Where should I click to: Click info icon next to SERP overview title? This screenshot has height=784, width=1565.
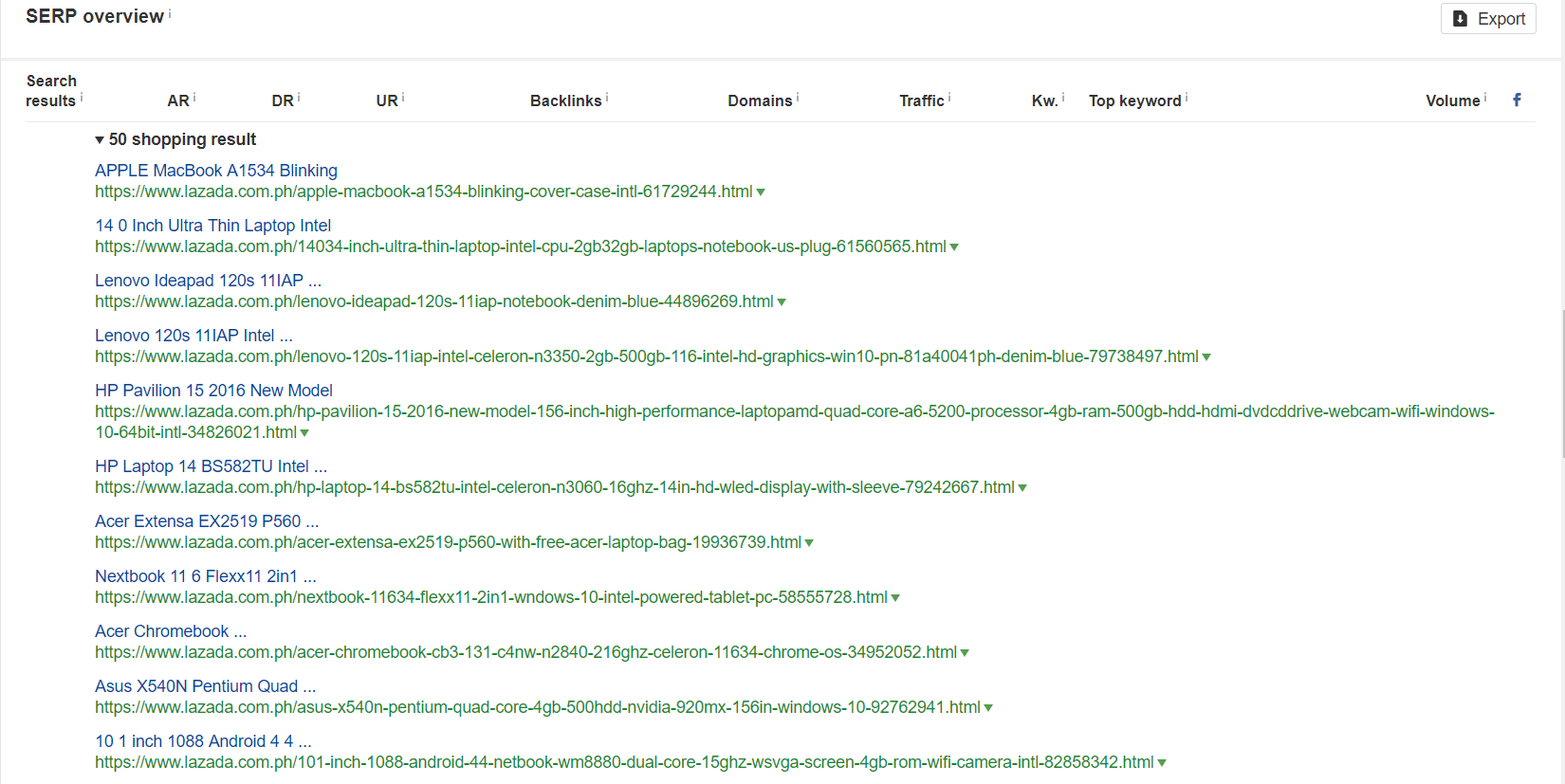pos(170,13)
